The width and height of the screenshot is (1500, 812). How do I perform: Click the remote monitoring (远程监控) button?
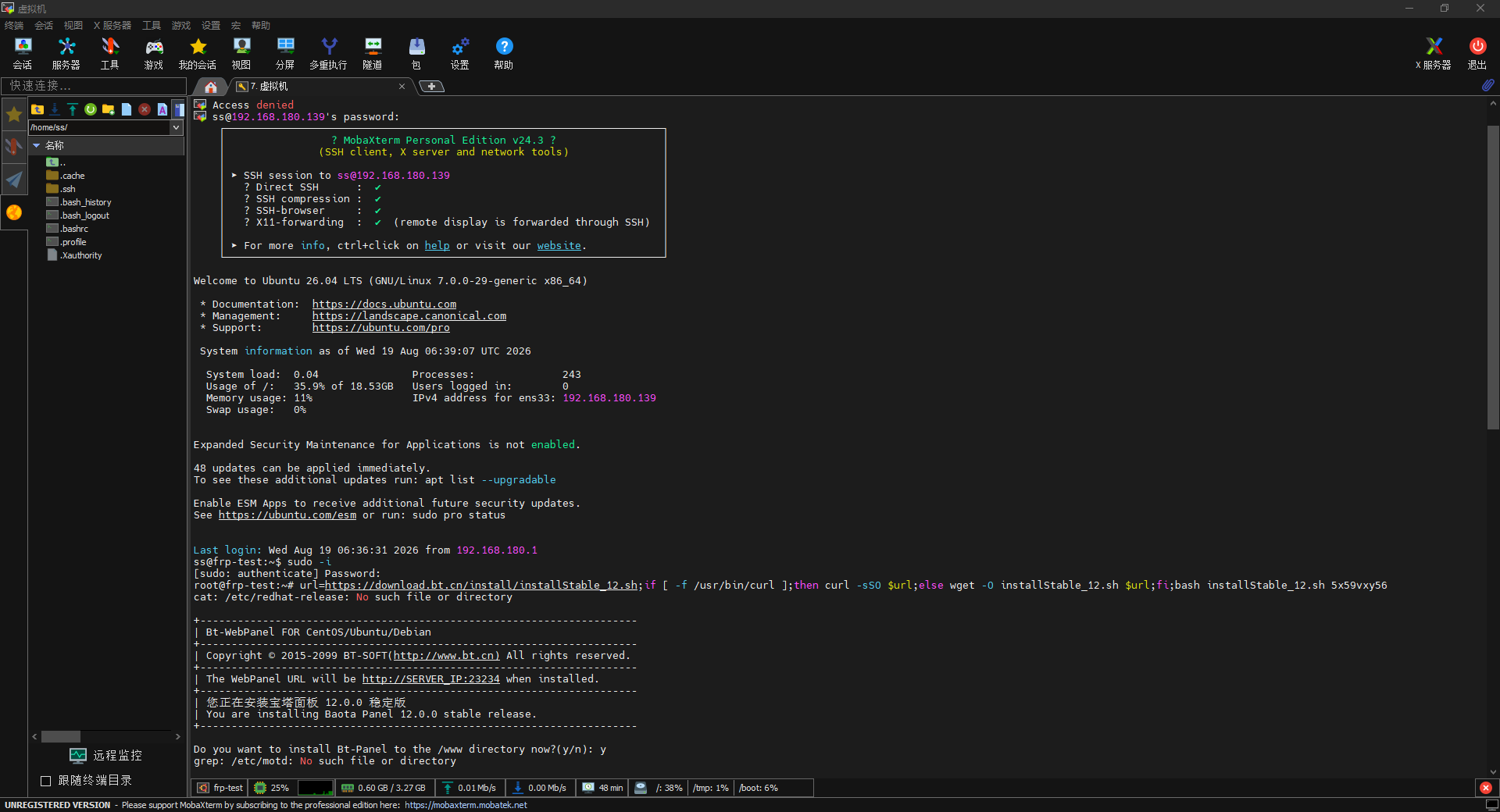click(106, 755)
